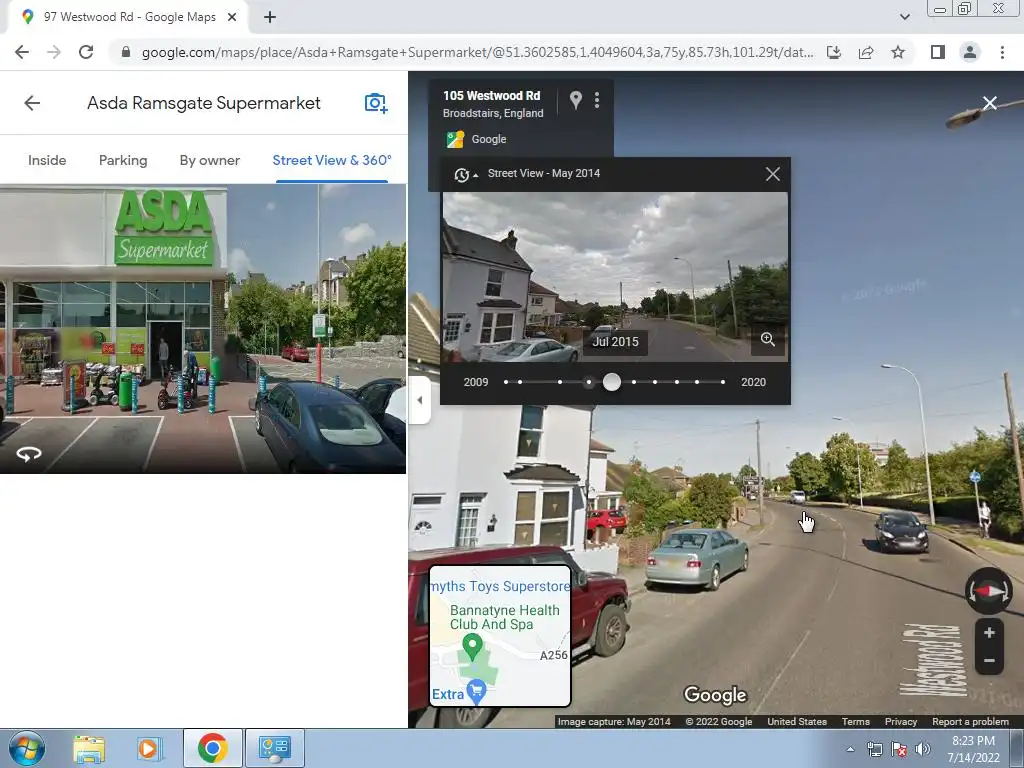Click United States region link
This screenshot has width=1024, height=768.
(797, 722)
